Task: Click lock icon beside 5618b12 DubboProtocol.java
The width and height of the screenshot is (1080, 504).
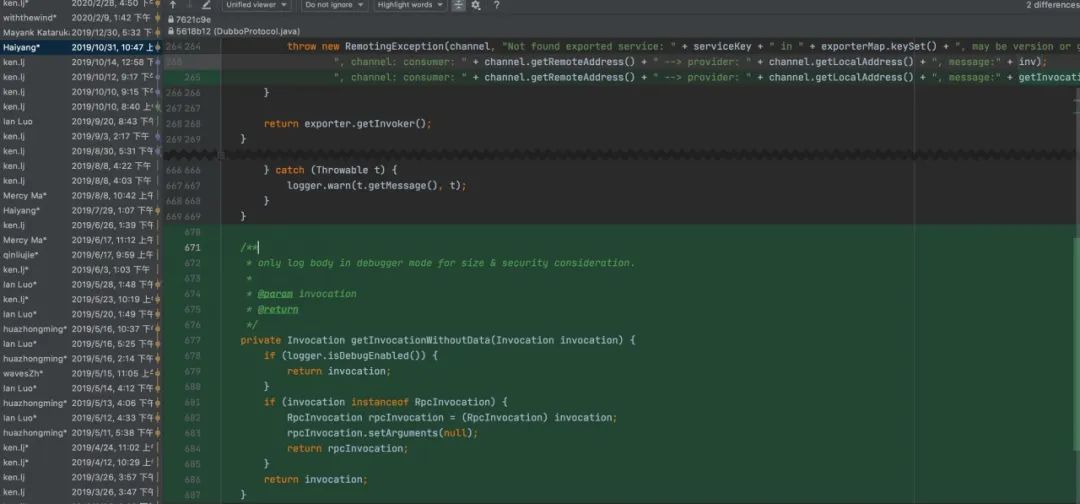Action: tap(170, 31)
